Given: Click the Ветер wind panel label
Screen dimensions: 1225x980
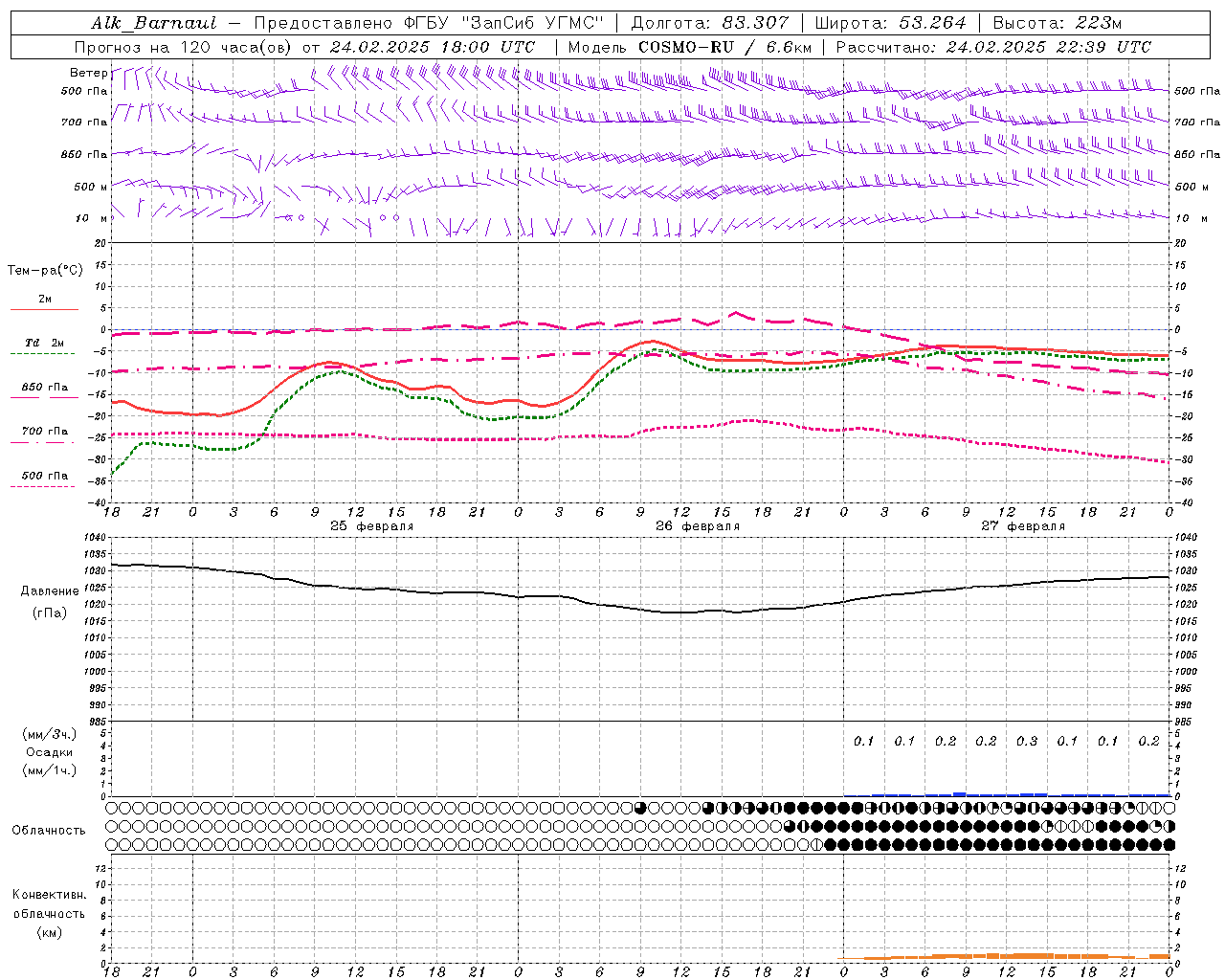Looking at the screenshot, I should 88,73.
